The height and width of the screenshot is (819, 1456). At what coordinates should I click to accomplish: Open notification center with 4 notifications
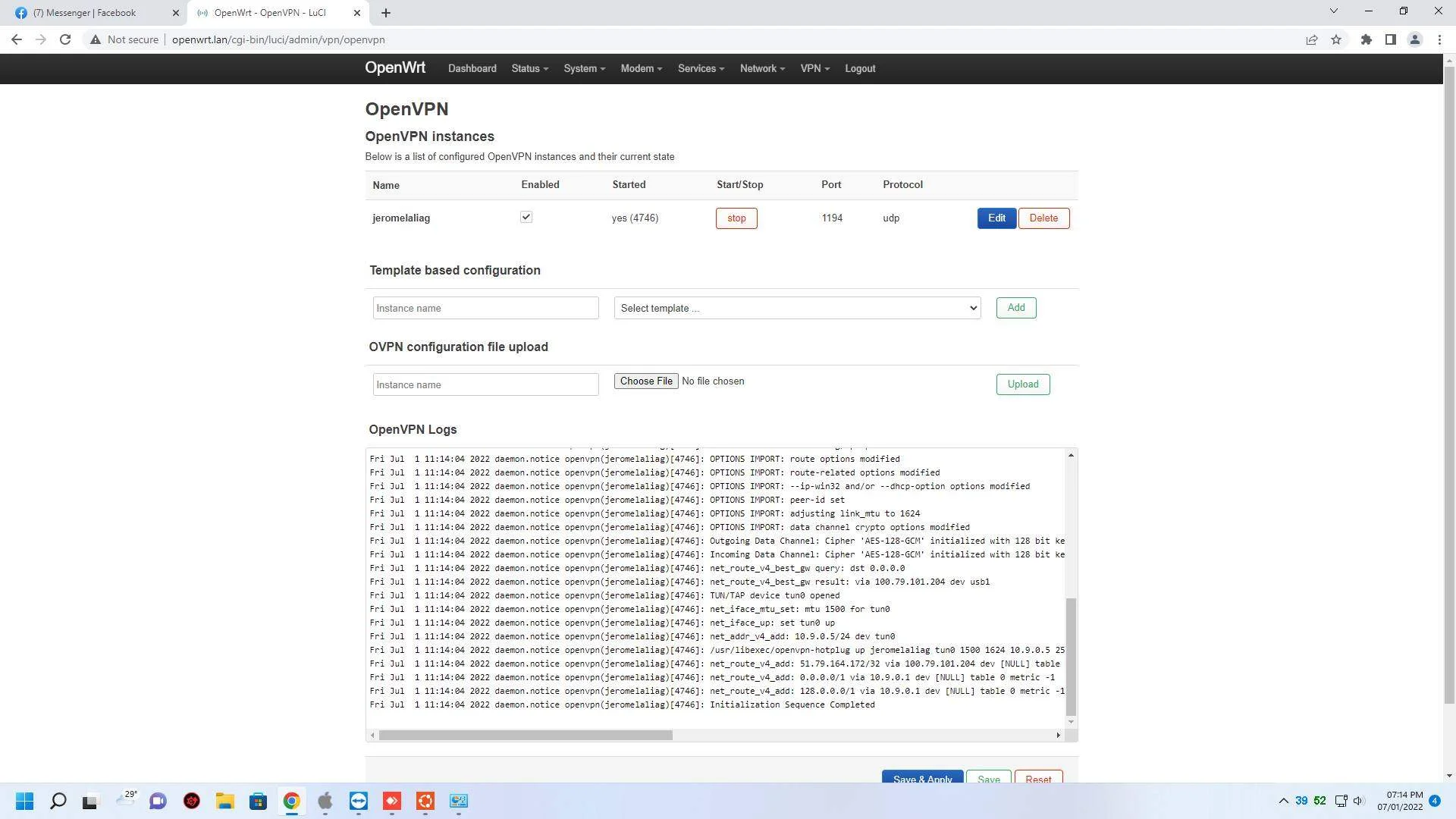pyautogui.click(x=1434, y=801)
